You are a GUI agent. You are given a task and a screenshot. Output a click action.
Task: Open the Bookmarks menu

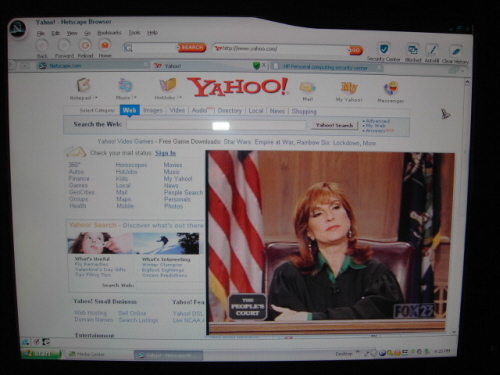pyautogui.click(x=109, y=32)
